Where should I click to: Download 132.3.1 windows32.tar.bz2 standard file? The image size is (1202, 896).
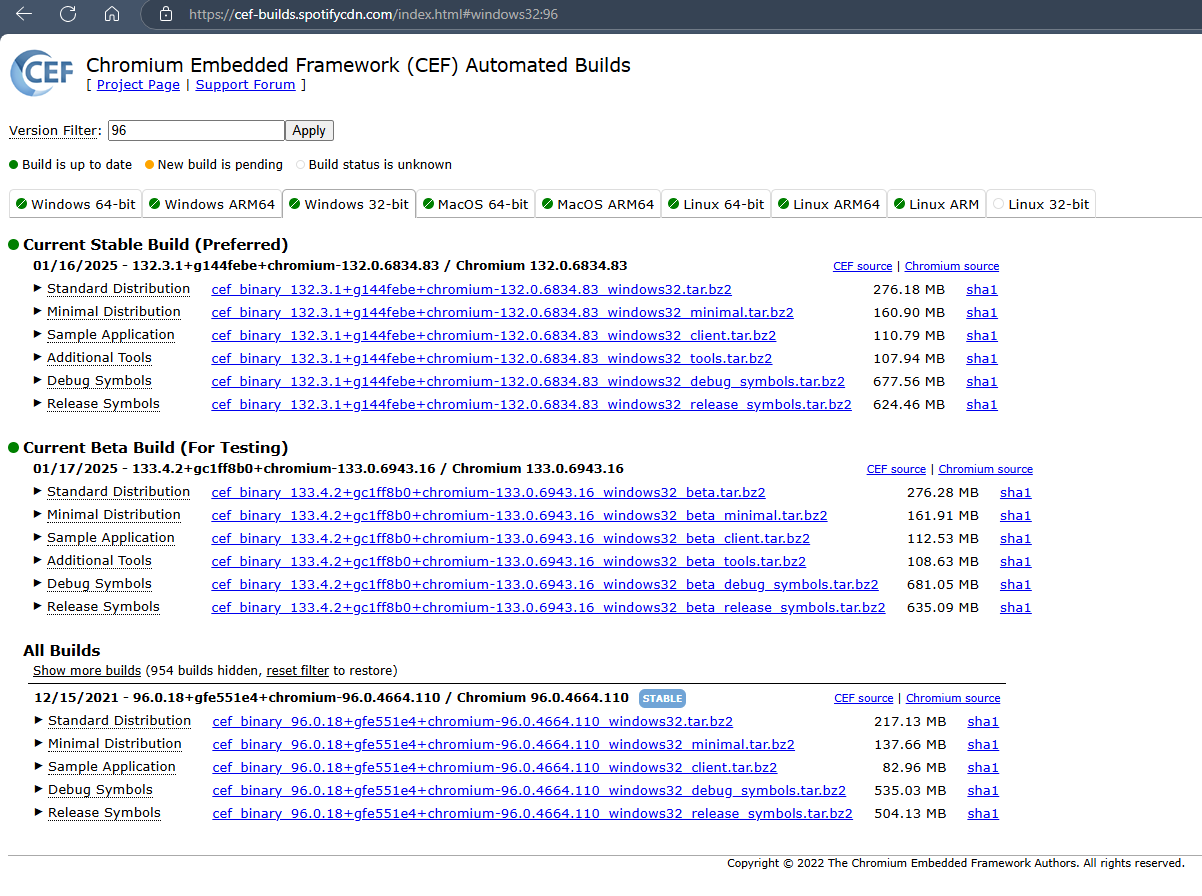471,290
